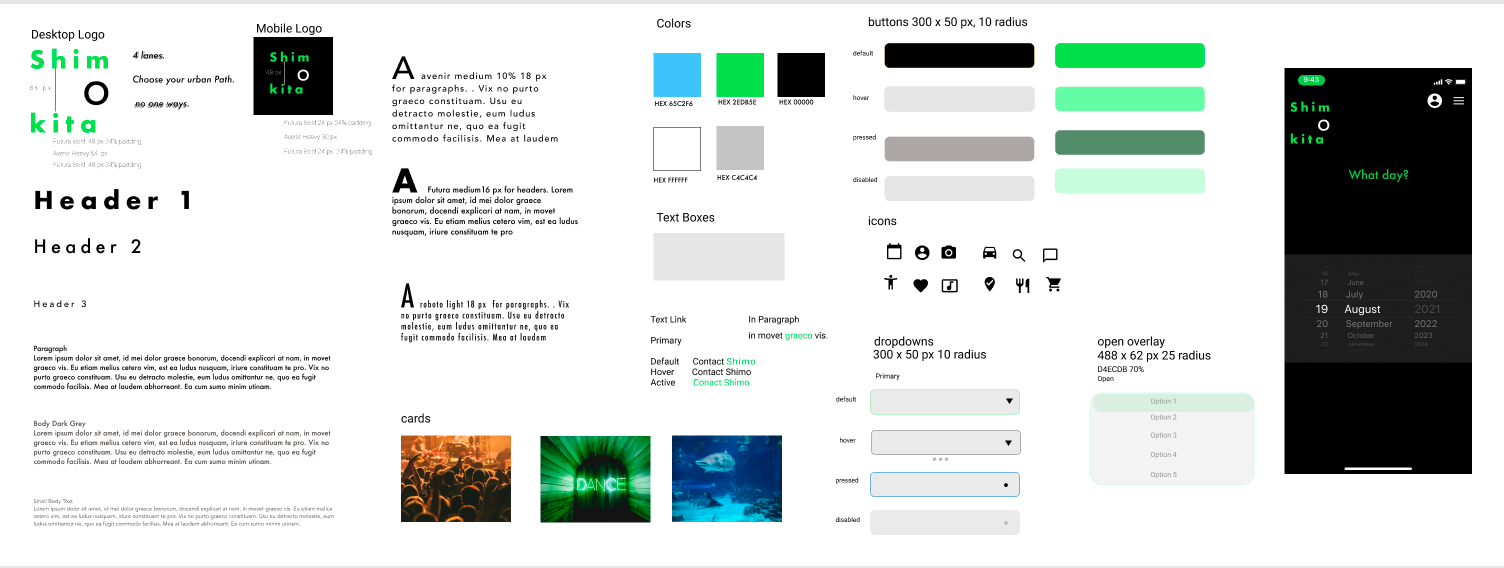Tap the profile icon in the phone mockup
The image size is (1504, 568).
point(1434,101)
